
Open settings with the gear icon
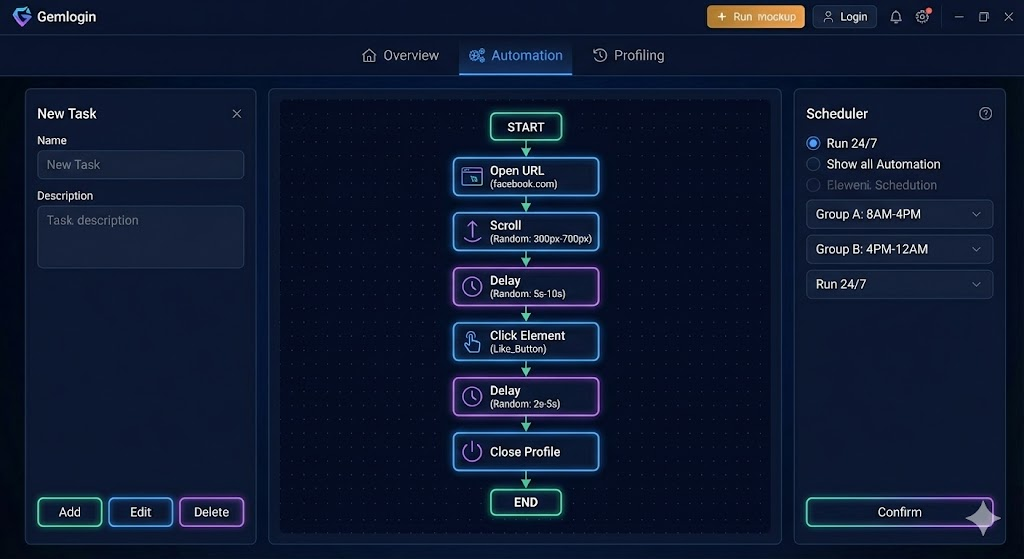pyautogui.click(x=923, y=17)
